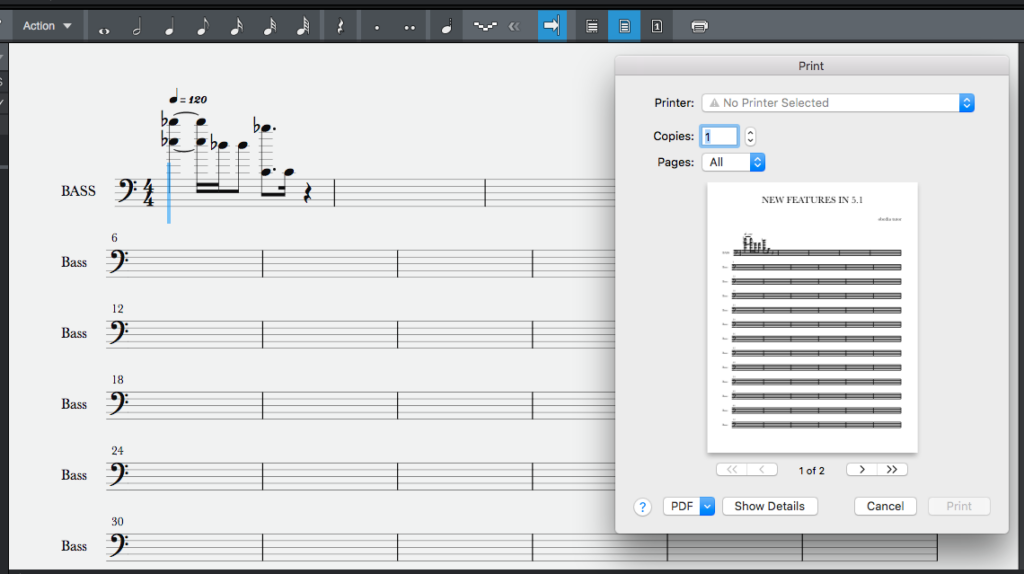Screen dimensions: 1024x574
Task: Click the BASS staff label
Action: pyautogui.click(x=78, y=191)
